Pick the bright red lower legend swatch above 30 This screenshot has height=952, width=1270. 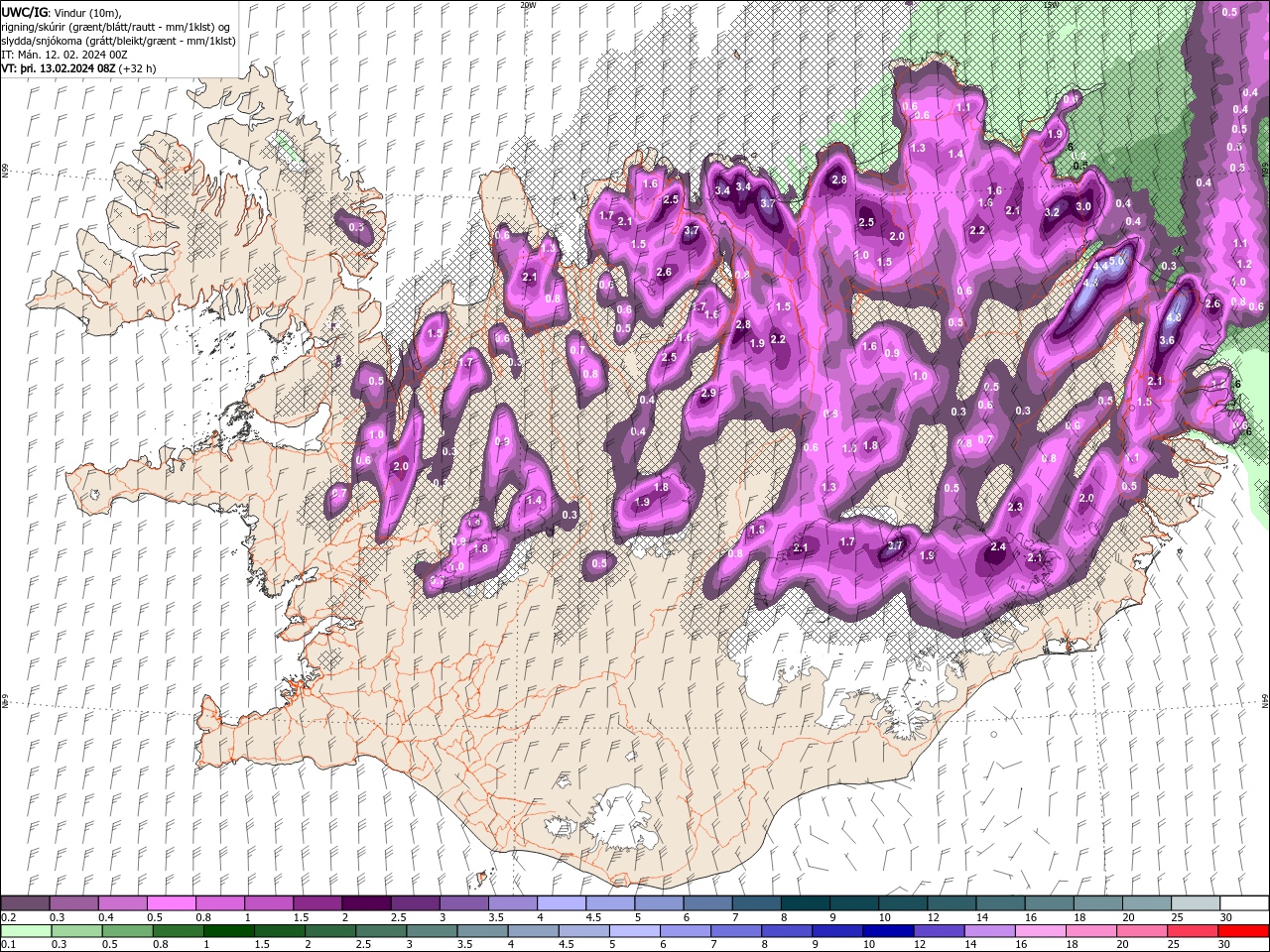(1244, 931)
